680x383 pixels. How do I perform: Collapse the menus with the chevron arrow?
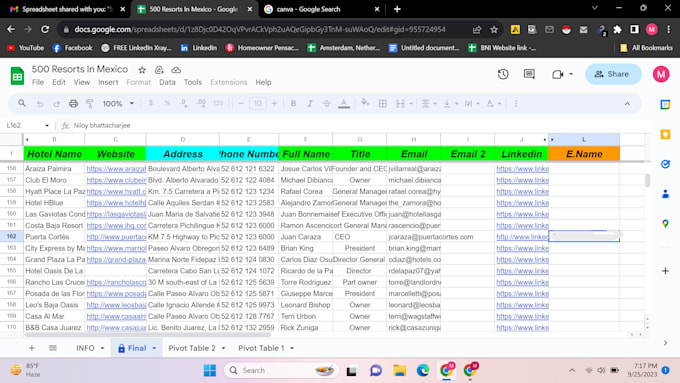pos(627,104)
